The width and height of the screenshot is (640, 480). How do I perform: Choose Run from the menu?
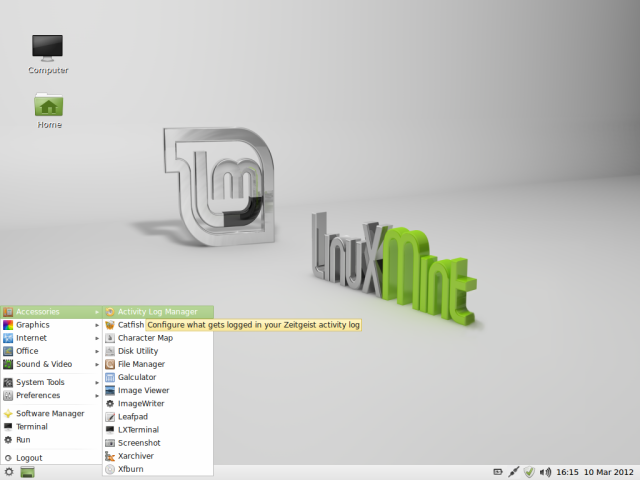51,440
